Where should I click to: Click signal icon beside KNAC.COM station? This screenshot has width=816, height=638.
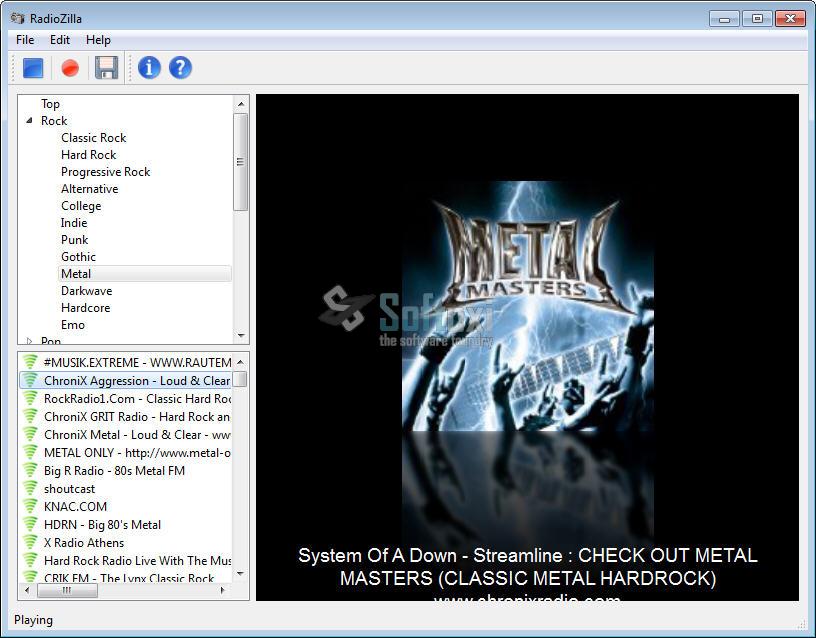[x=30, y=507]
